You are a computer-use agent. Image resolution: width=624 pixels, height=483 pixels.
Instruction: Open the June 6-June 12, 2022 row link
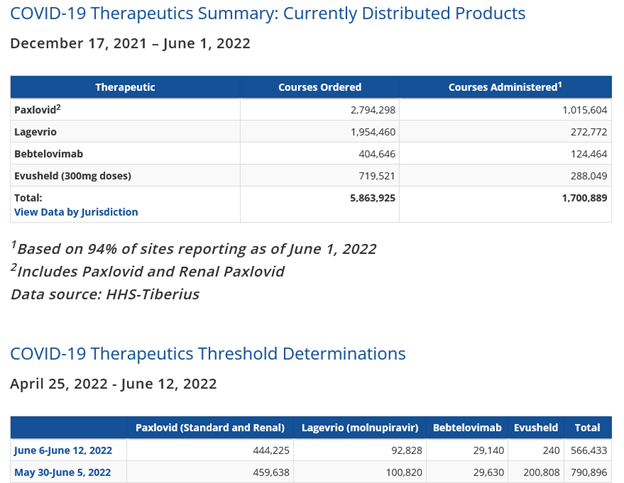tap(63, 450)
